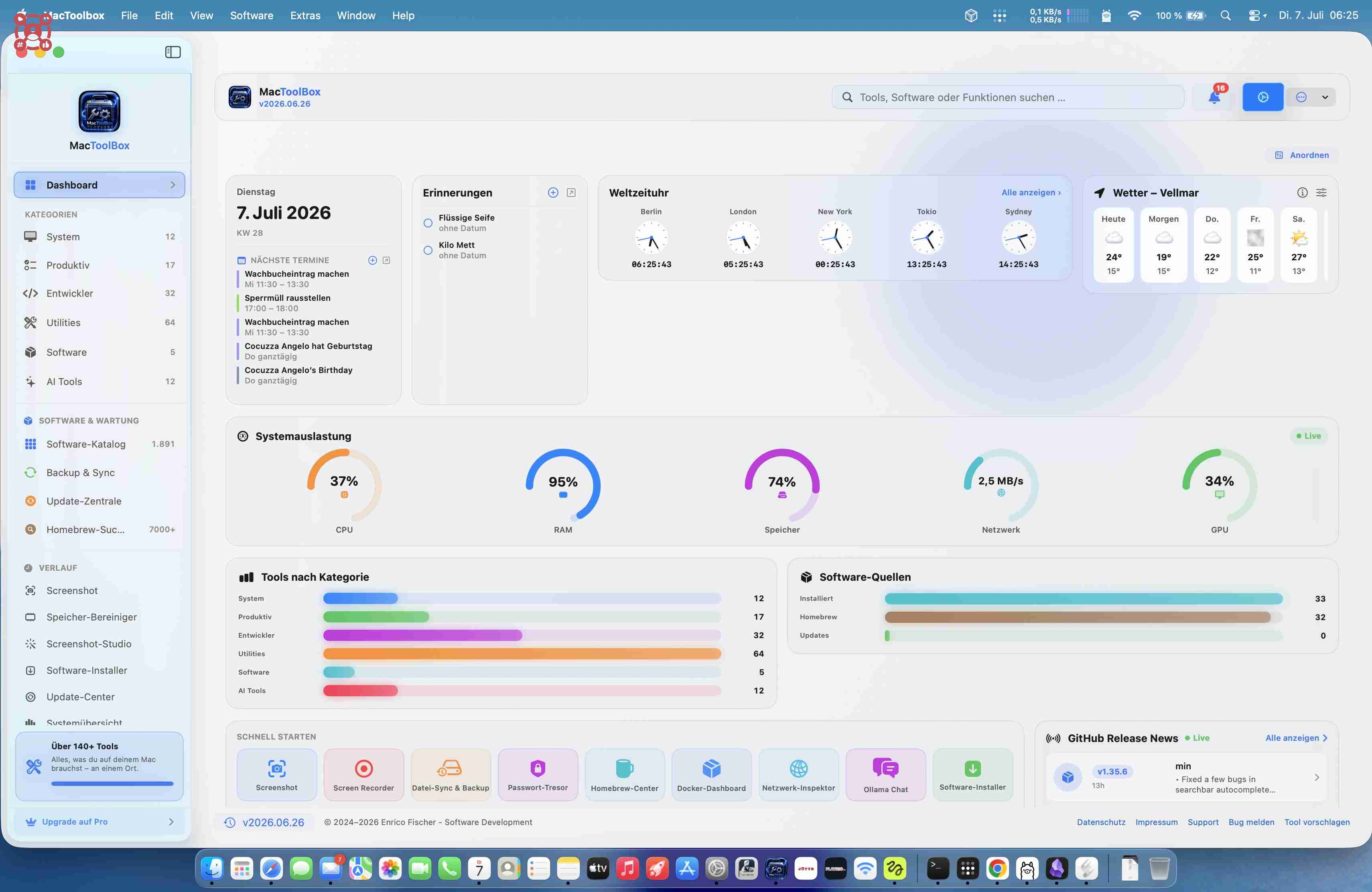The height and width of the screenshot is (892, 1372).
Task: Open the Datenschutz footer link
Action: [x=1100, y=822]
